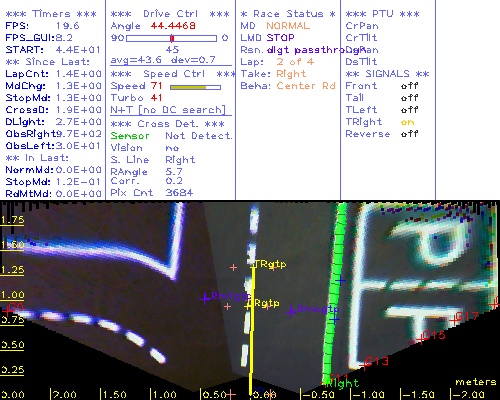
Task: Toggle the Reverse signal 'off' value
Action: tap(409, 134)
